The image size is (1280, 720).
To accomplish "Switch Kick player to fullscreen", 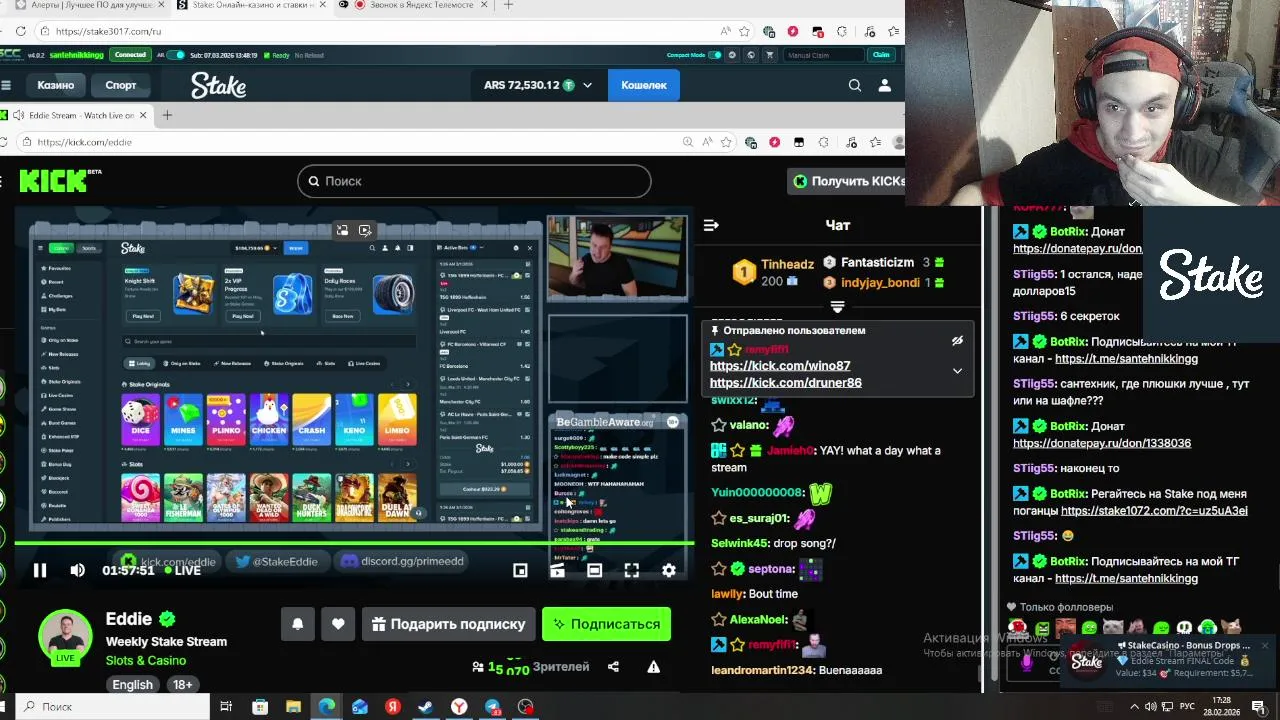I will 632,570.
